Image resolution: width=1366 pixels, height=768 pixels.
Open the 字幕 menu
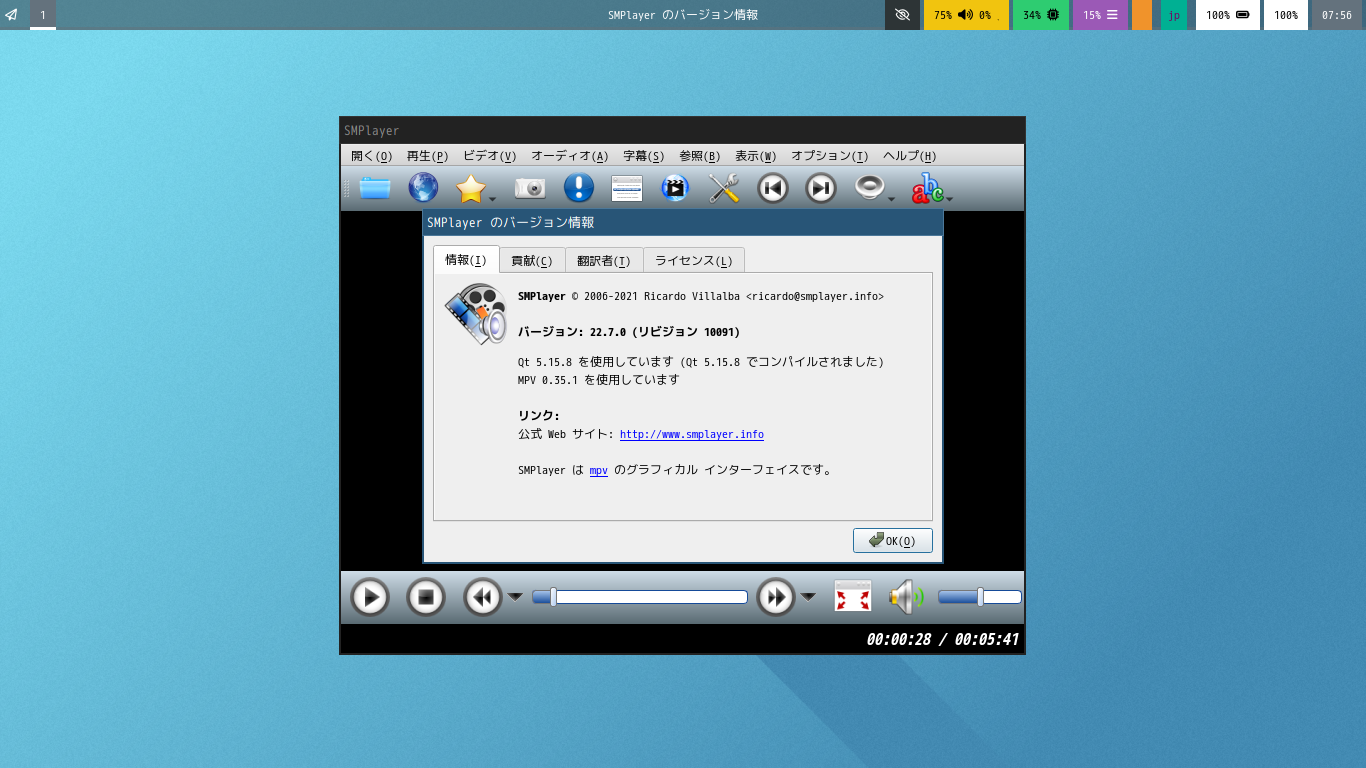tap(644, 156)
